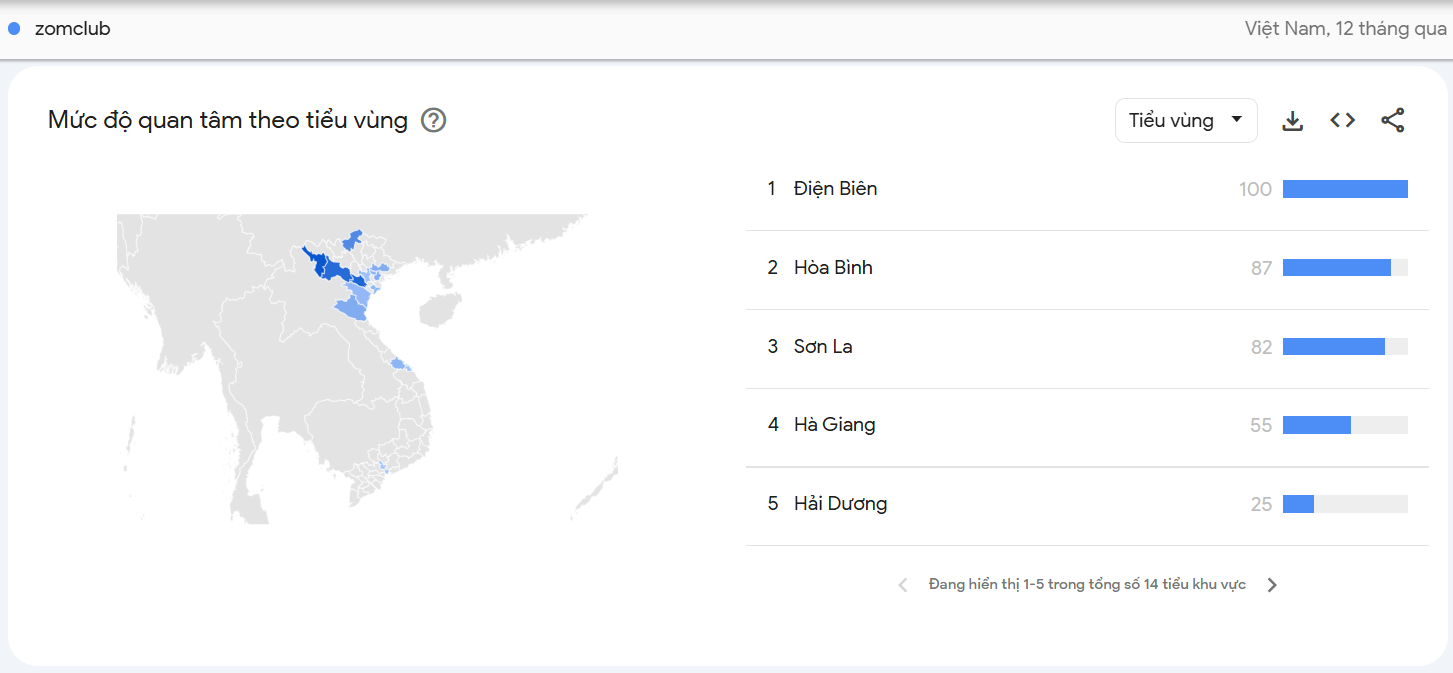Go to next page of subregions
The height and width of the screenshot is (673, 1453).
1272,585
